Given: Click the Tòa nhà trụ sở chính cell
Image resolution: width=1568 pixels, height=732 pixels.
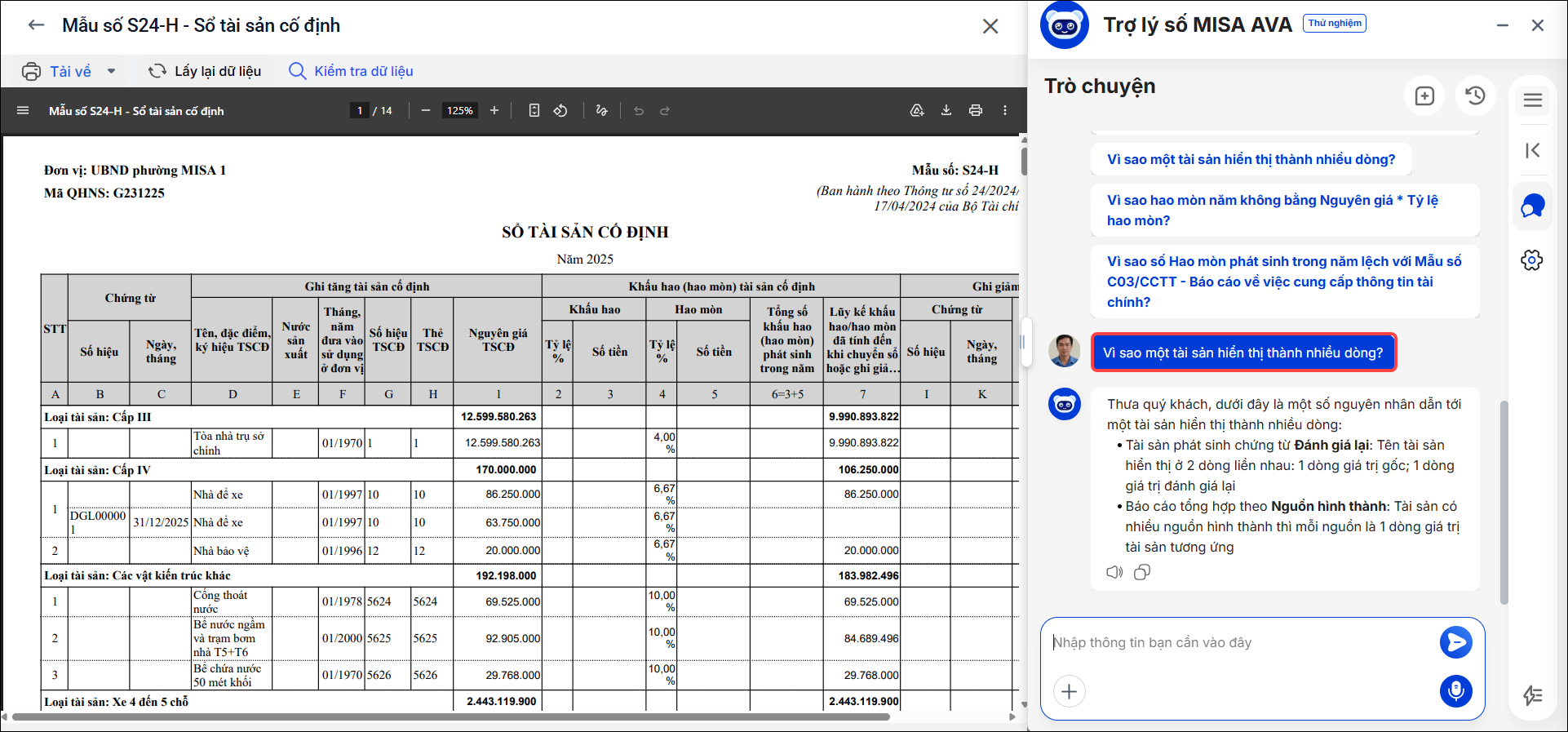Looking at the screenshot, I should pos(231,443).
